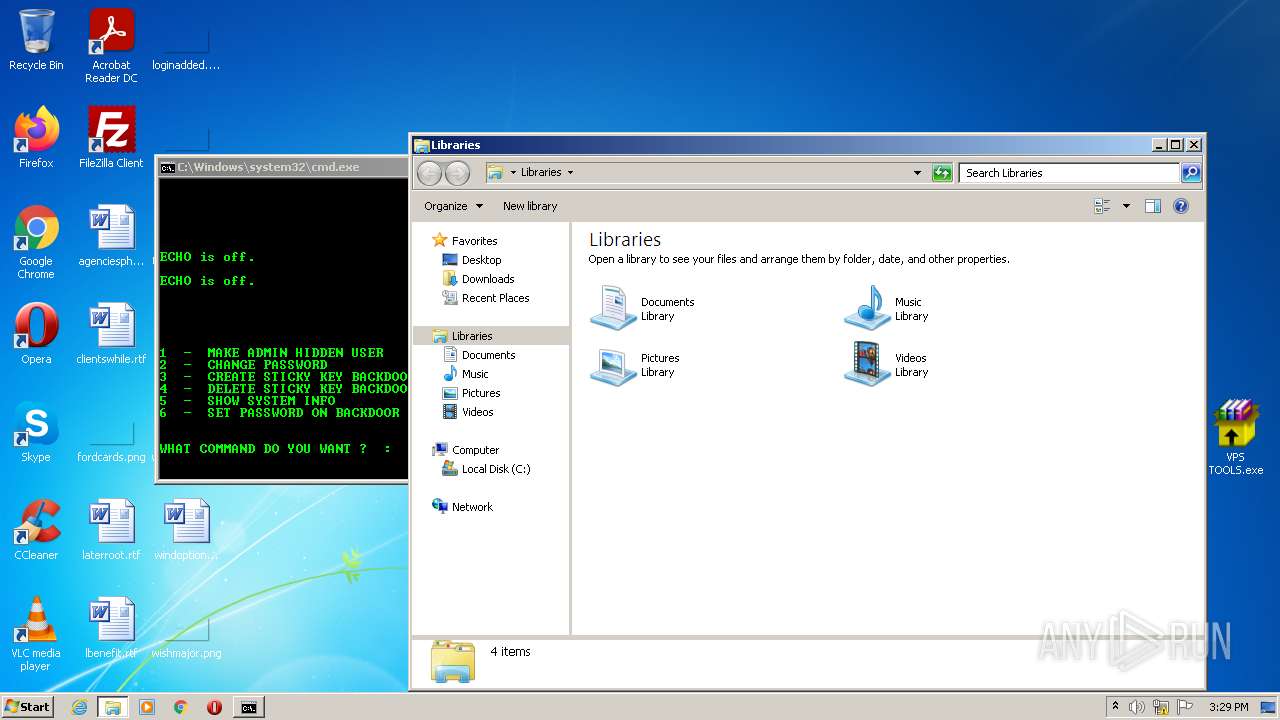Click the New library button

530,206
